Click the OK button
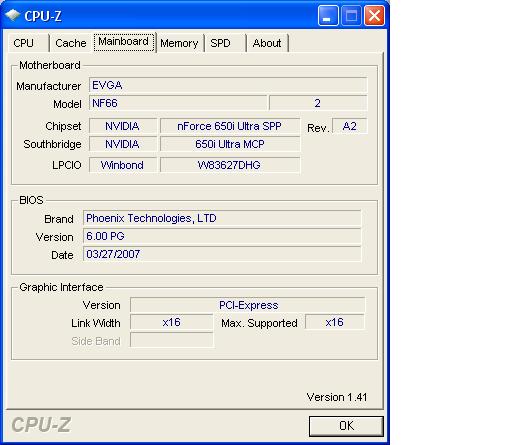Viewport: 512px width, 445px height. click(x=346, y=426)
